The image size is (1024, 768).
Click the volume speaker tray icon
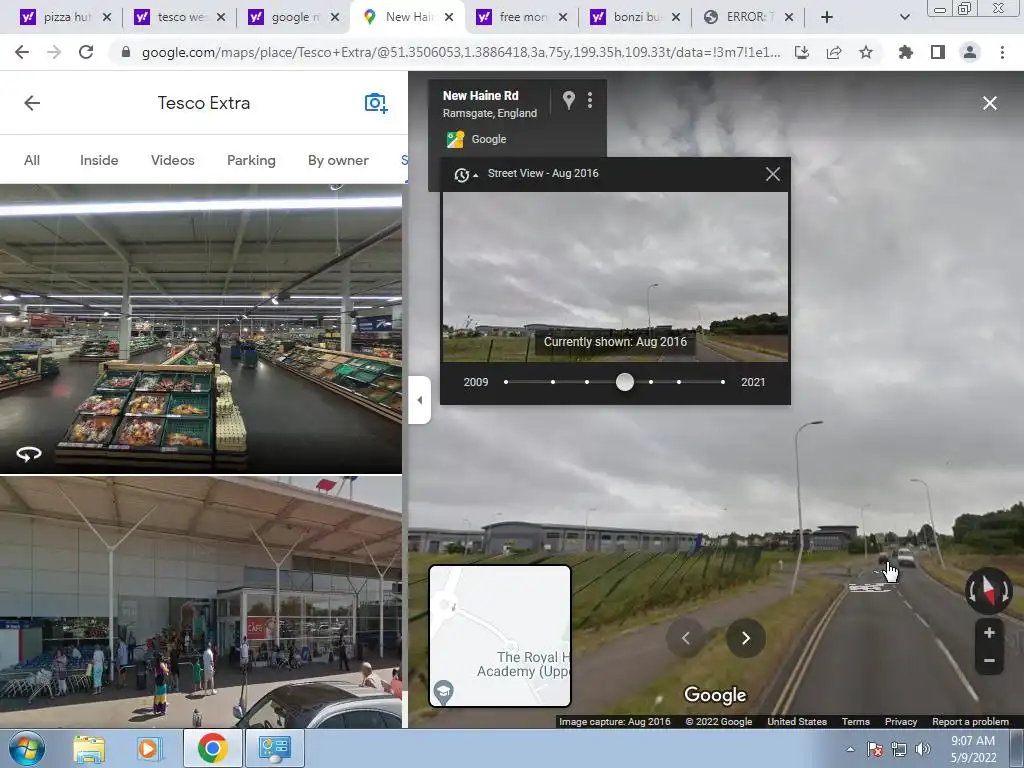coord(922,749)
